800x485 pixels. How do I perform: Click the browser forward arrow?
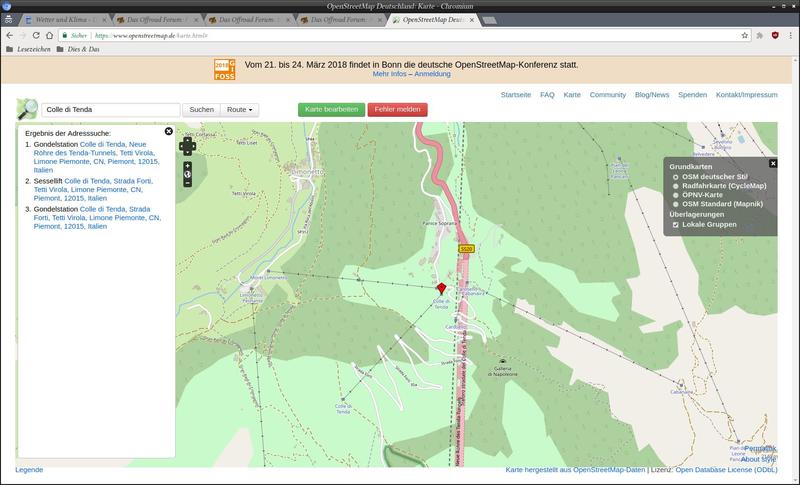pos(23,36)
